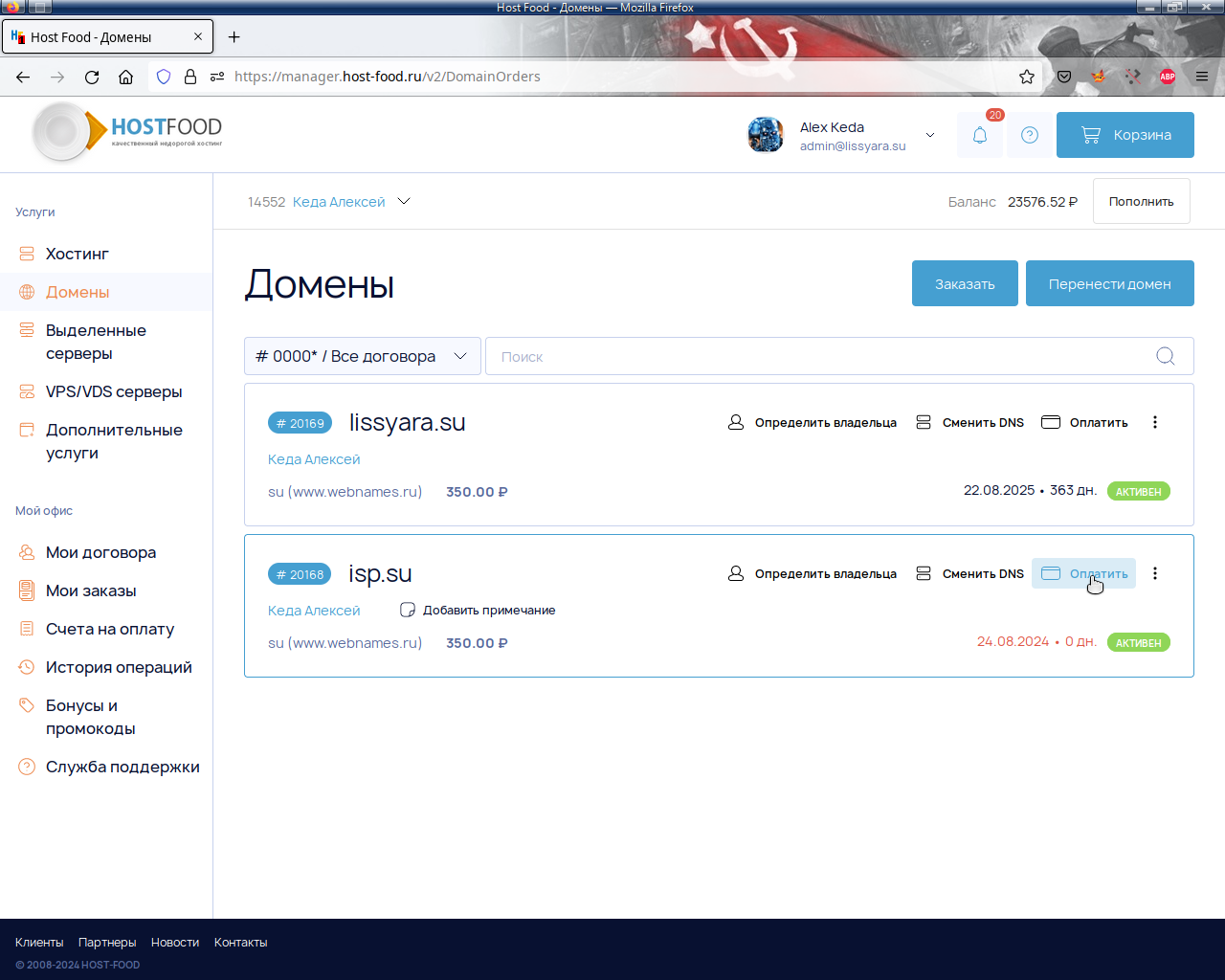Open VPS/VDS серверы sidebar section
The height and width of the screenshot is (980, 1225).
point(113,391)
